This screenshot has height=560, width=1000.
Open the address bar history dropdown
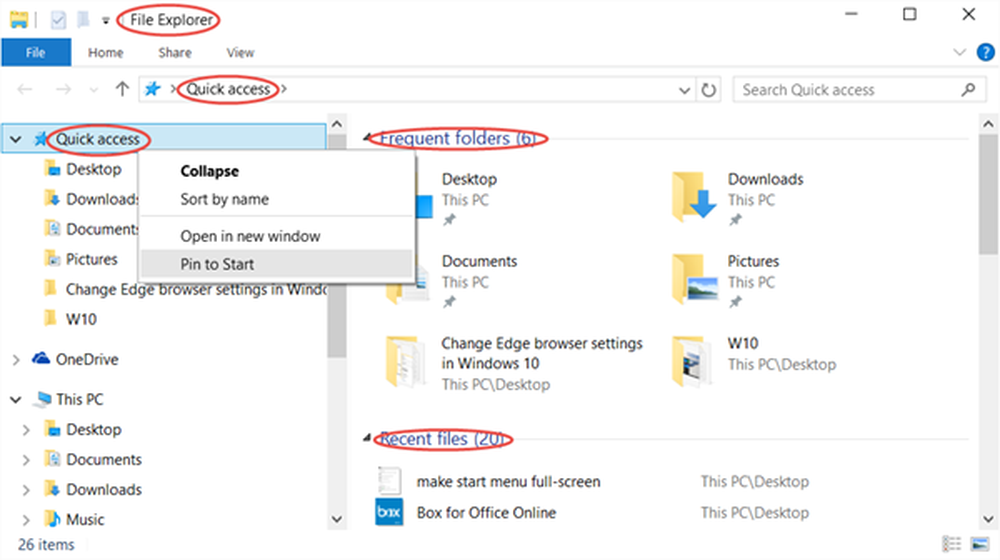tap(684, 90)
